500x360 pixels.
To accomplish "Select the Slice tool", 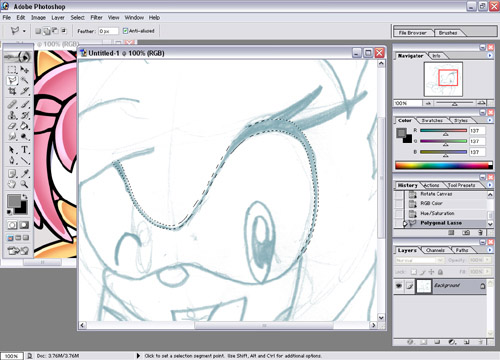I will pos(25,91).
